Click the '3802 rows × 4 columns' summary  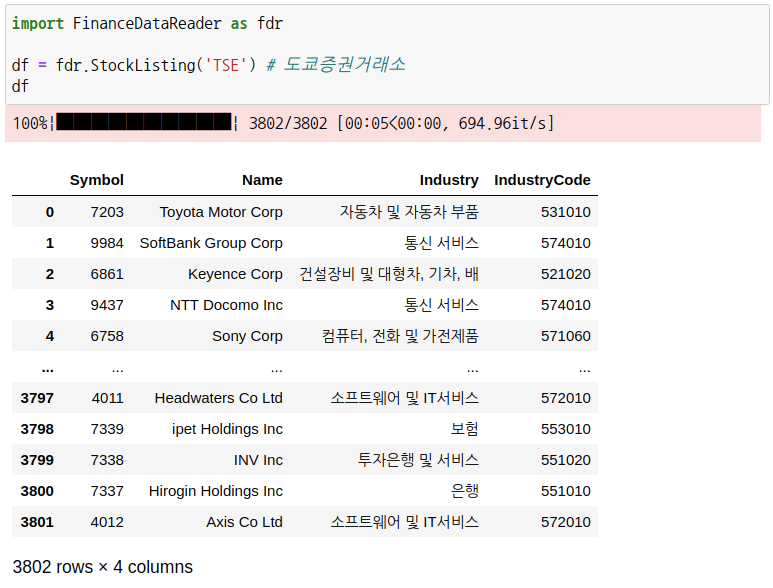click(x=103, y=567)
